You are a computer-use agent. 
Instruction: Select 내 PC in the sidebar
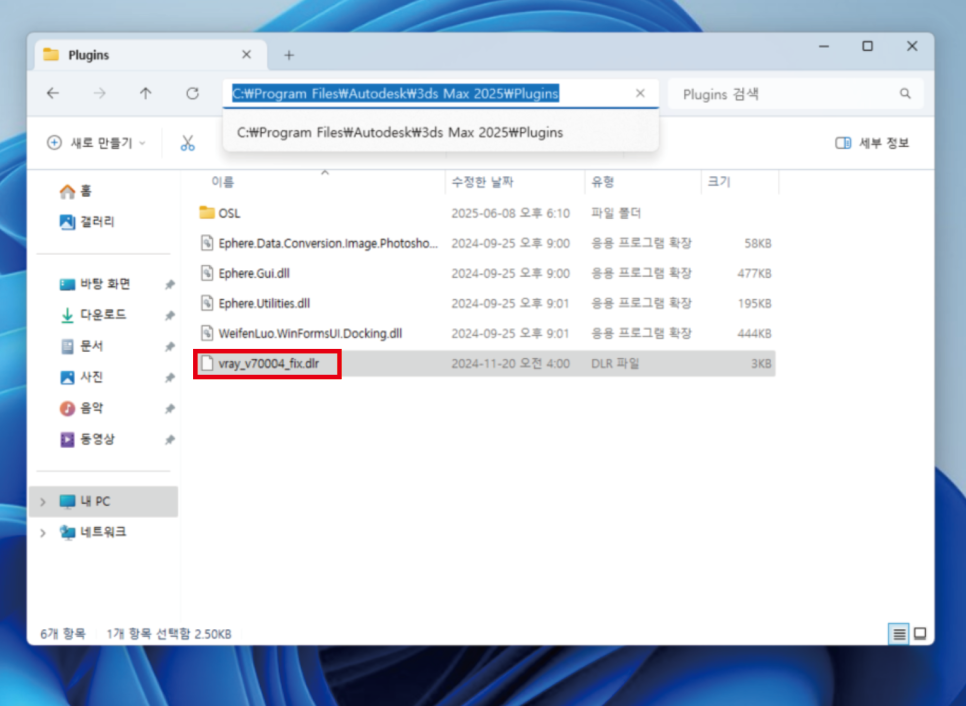[104, 501]
